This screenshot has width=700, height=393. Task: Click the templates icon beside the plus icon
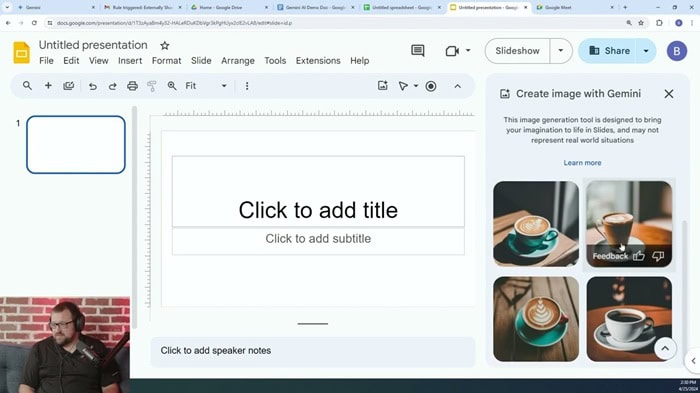[68, 86]
